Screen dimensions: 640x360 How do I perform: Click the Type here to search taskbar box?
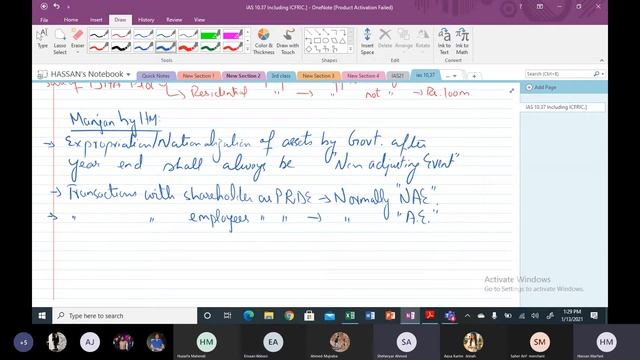point(125,316)
